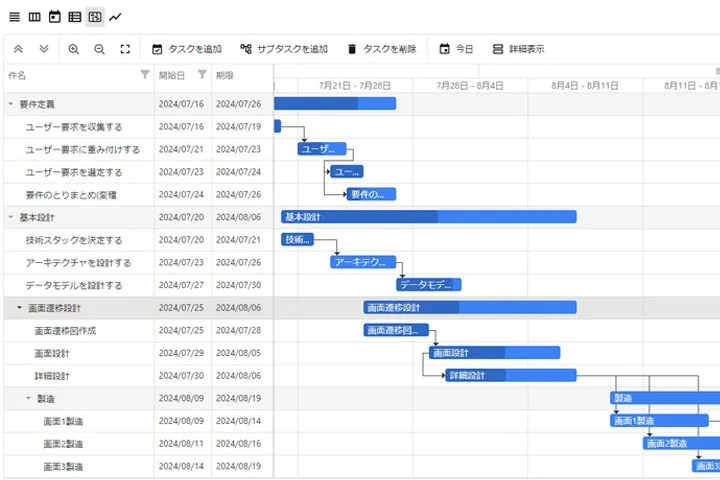Open the list view icon
The width and height of the screenshot is (720, 480).
coord(15,17)
